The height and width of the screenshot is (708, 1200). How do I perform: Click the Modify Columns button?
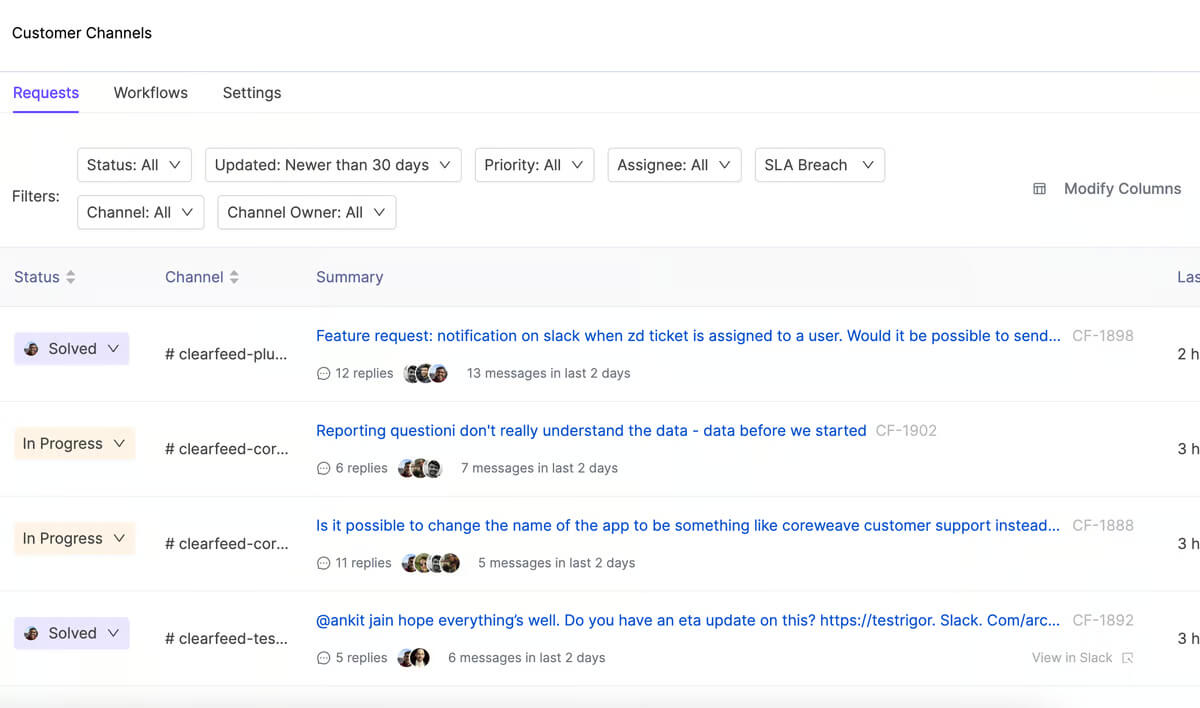click(1107, 189)
